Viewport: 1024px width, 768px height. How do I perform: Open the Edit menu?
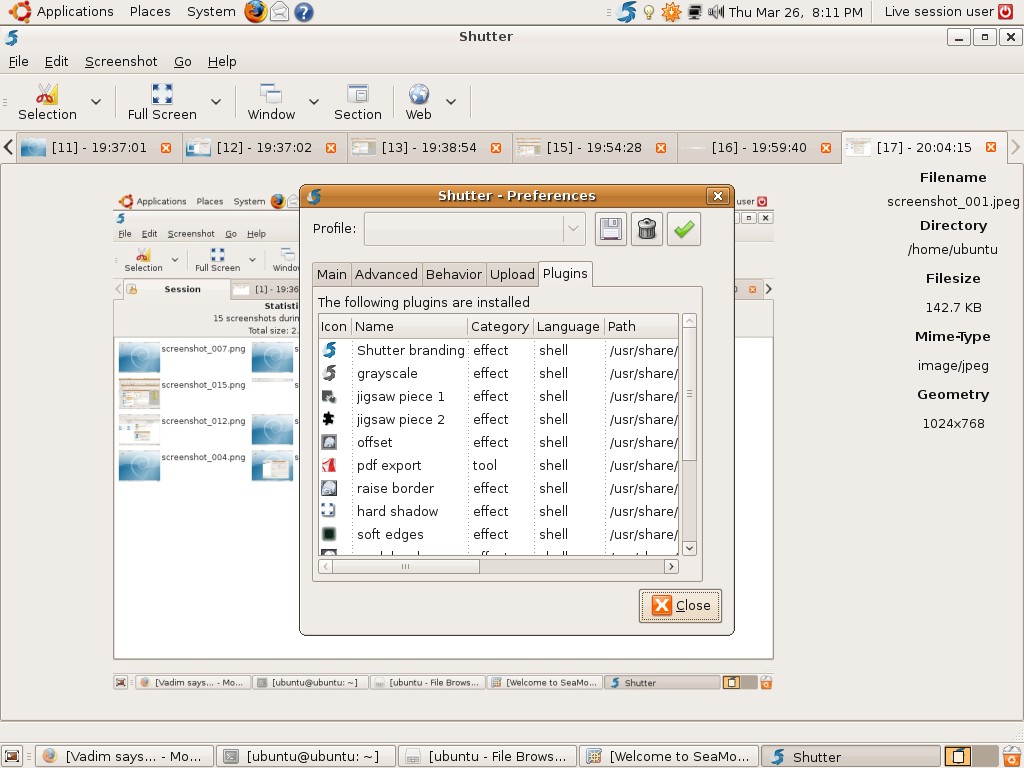[x=56, y=61]
